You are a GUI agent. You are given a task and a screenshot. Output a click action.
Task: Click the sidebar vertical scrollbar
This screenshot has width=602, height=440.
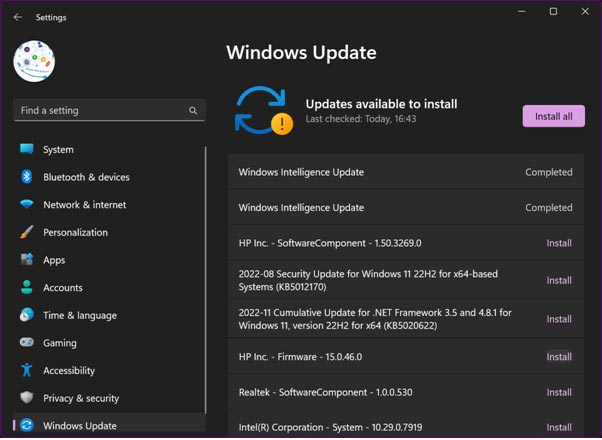(206, 280)
